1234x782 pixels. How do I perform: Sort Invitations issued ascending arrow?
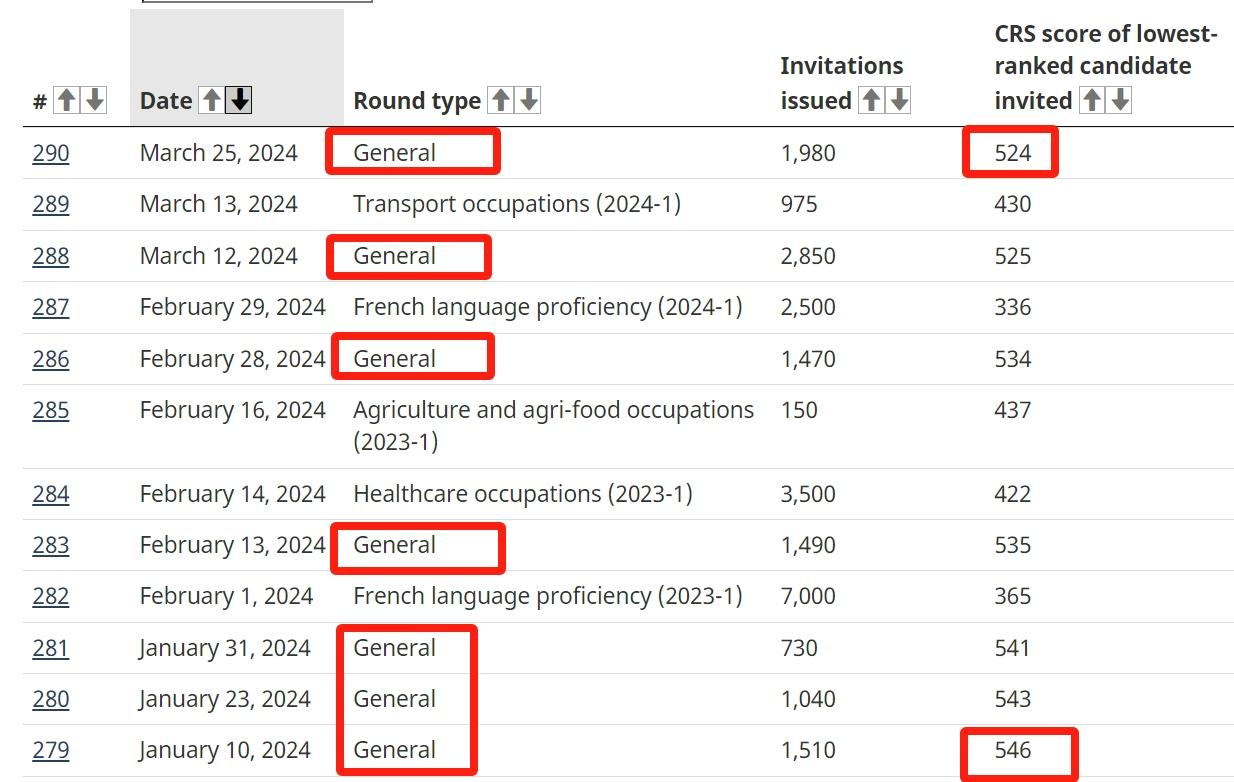click(x=871, y=100)
